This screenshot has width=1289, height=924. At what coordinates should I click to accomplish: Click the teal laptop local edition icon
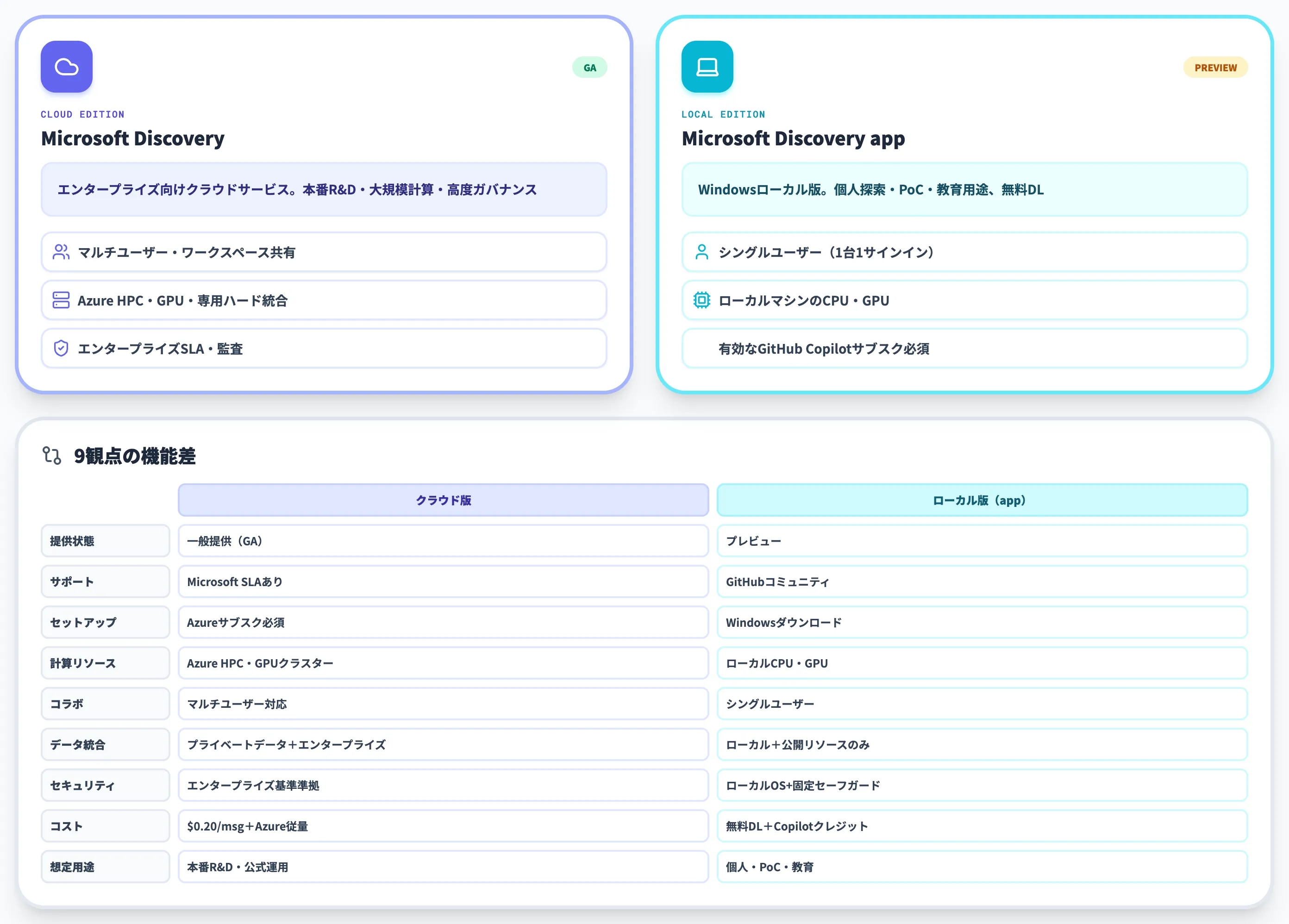click(707, 67)
